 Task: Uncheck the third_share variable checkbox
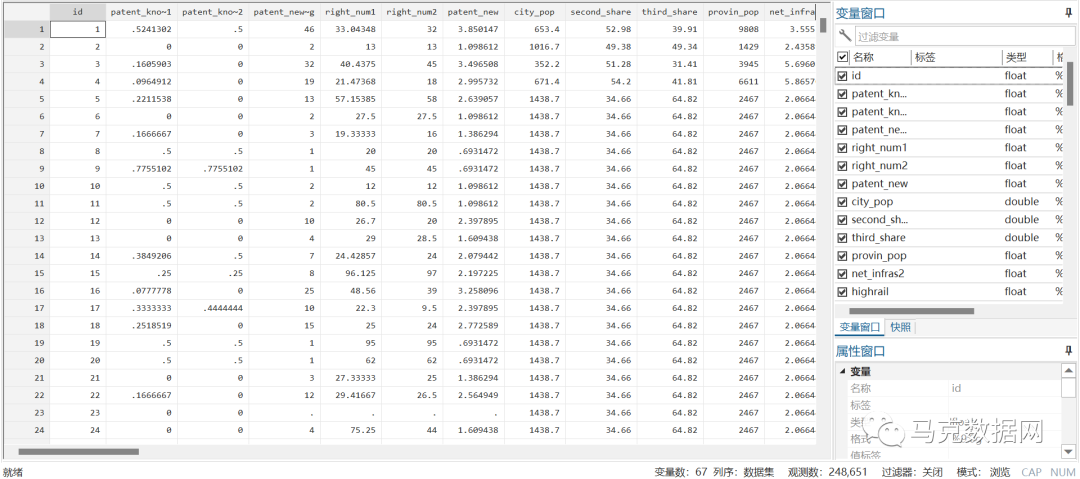click(x=842, y=237)
